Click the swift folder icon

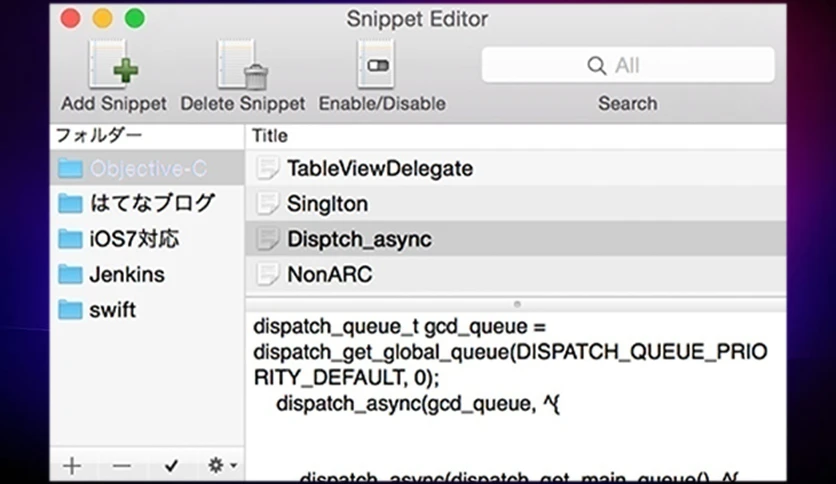70,310
